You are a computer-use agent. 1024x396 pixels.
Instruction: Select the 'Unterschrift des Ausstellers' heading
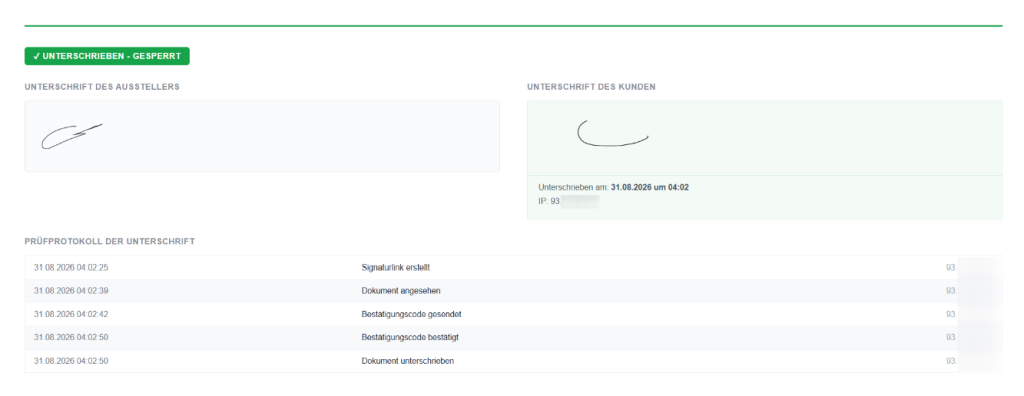pyautogui.click(x=102, y=86)
